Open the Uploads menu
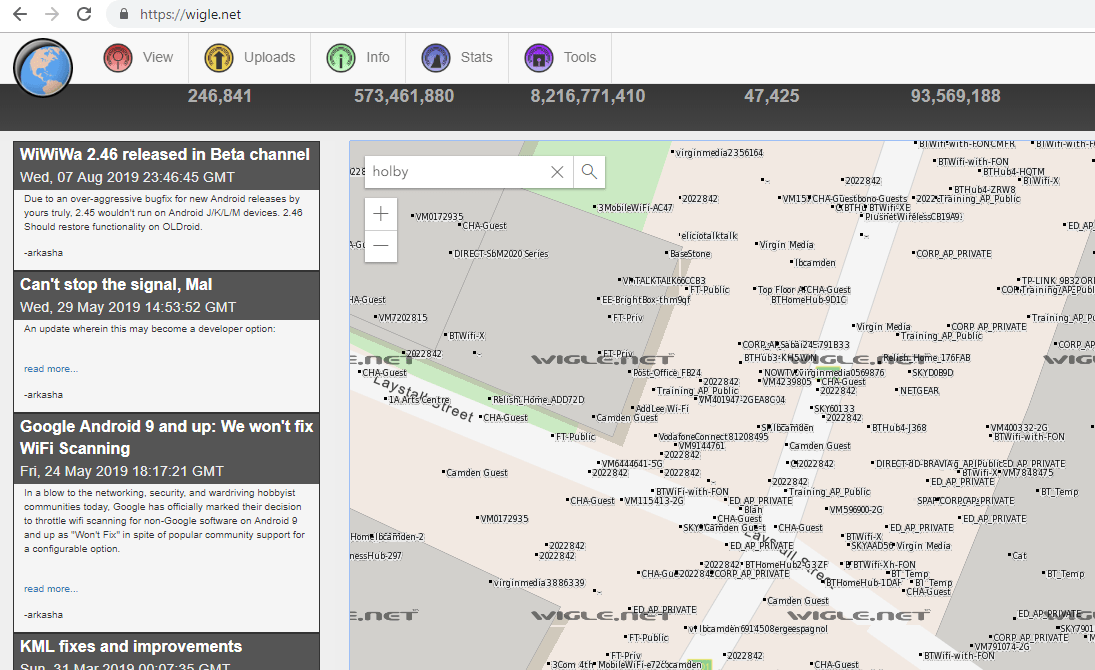Image resolution: width=1095 pixels, height=670 pixels. tap(269, 58)
